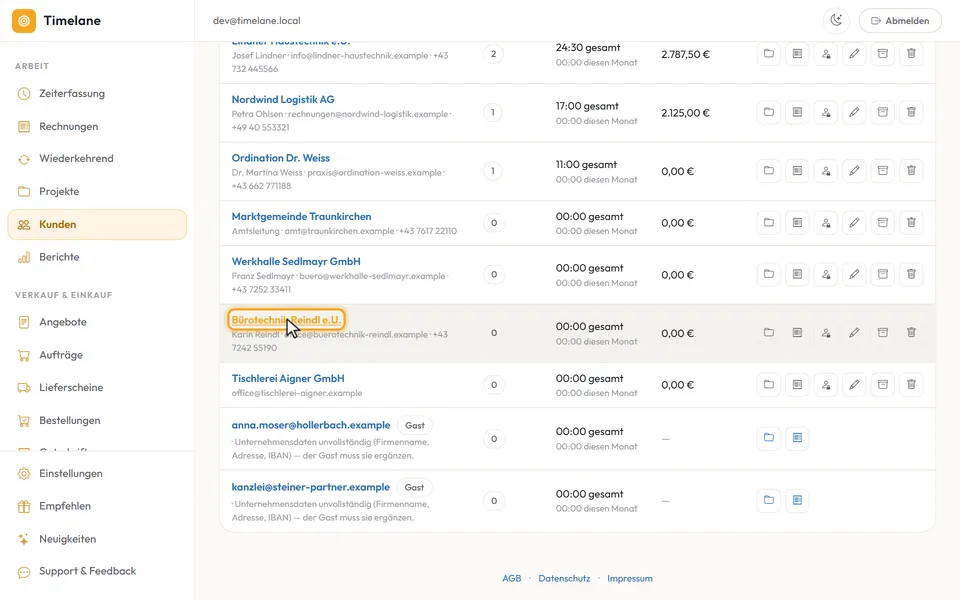The height and width of the screenshot is (600, 960).
Task: Open the Wiederkehrend sidebar item
Action: [97, 159]
